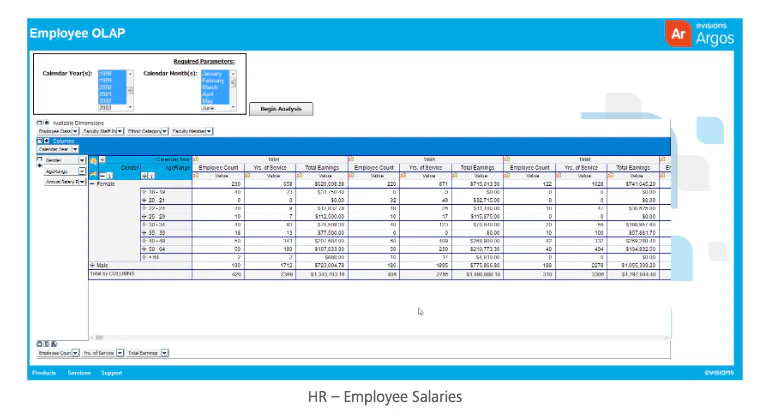Click the yellow tool icon below the chart icon
Image resolution: width=771 pixels, height=417 pixels.
point(93,173)
